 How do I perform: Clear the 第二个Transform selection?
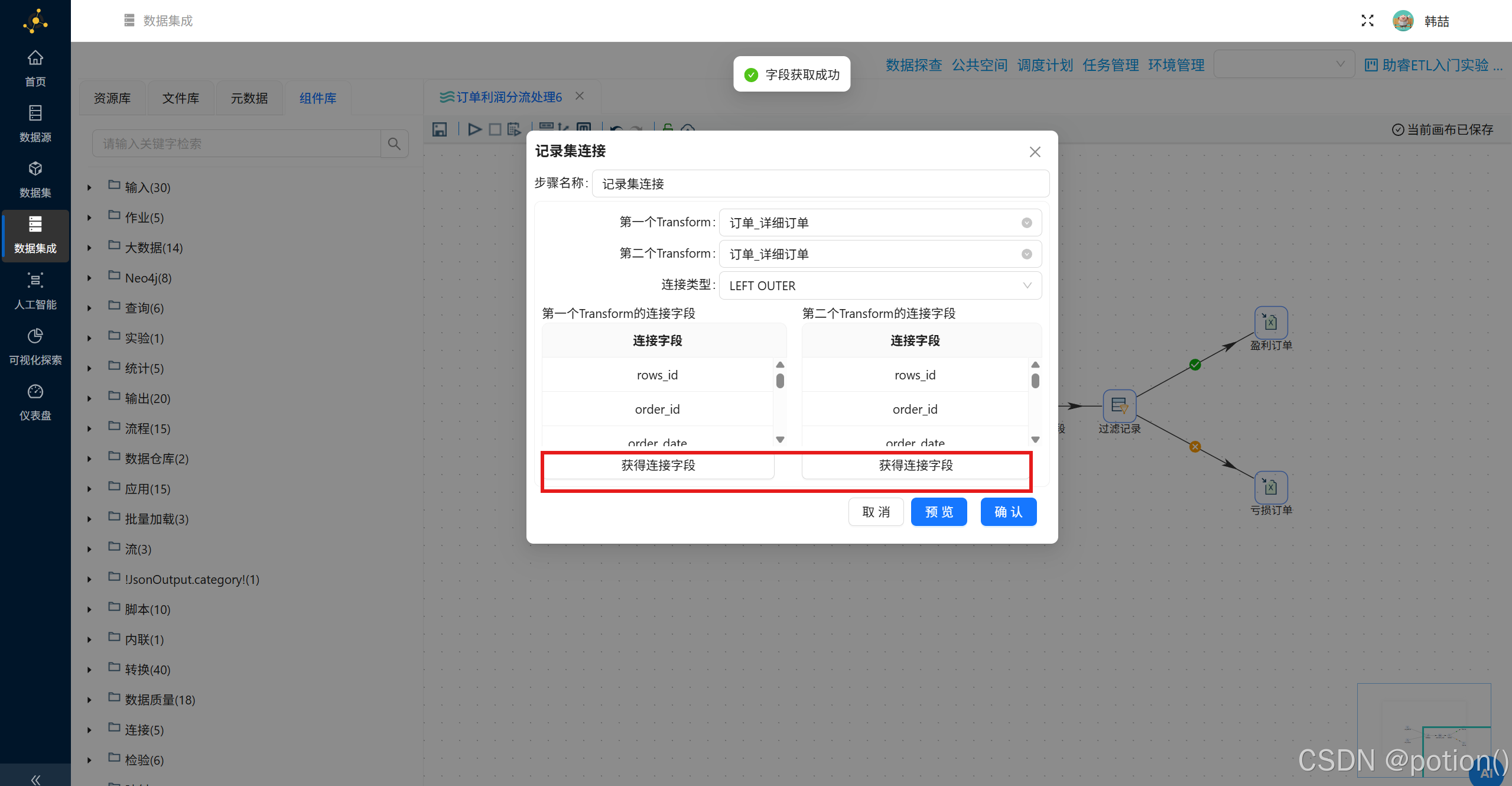click(1026, 254)
